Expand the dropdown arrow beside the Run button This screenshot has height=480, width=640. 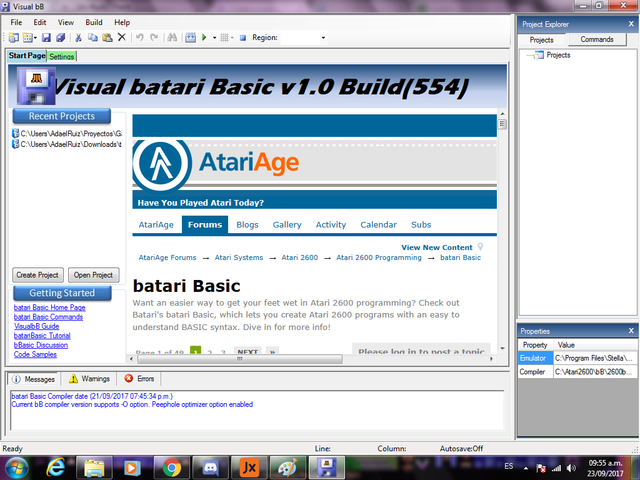[x=213, y=38]
